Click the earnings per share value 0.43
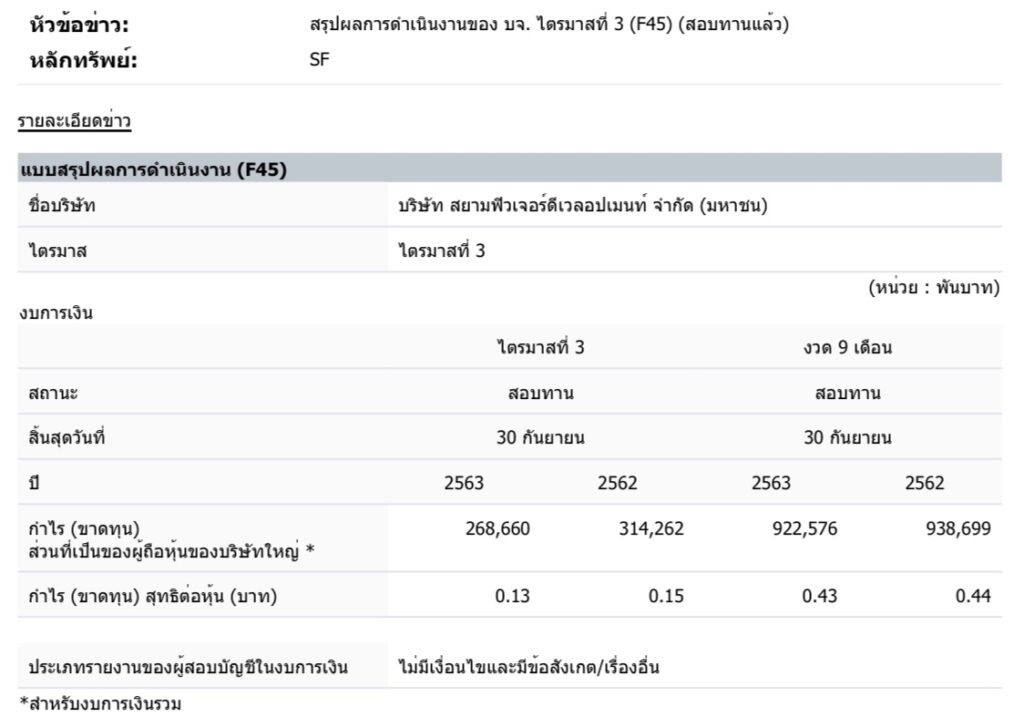The width and height of the screenshot is (1024, 727). tap(820, 596)
